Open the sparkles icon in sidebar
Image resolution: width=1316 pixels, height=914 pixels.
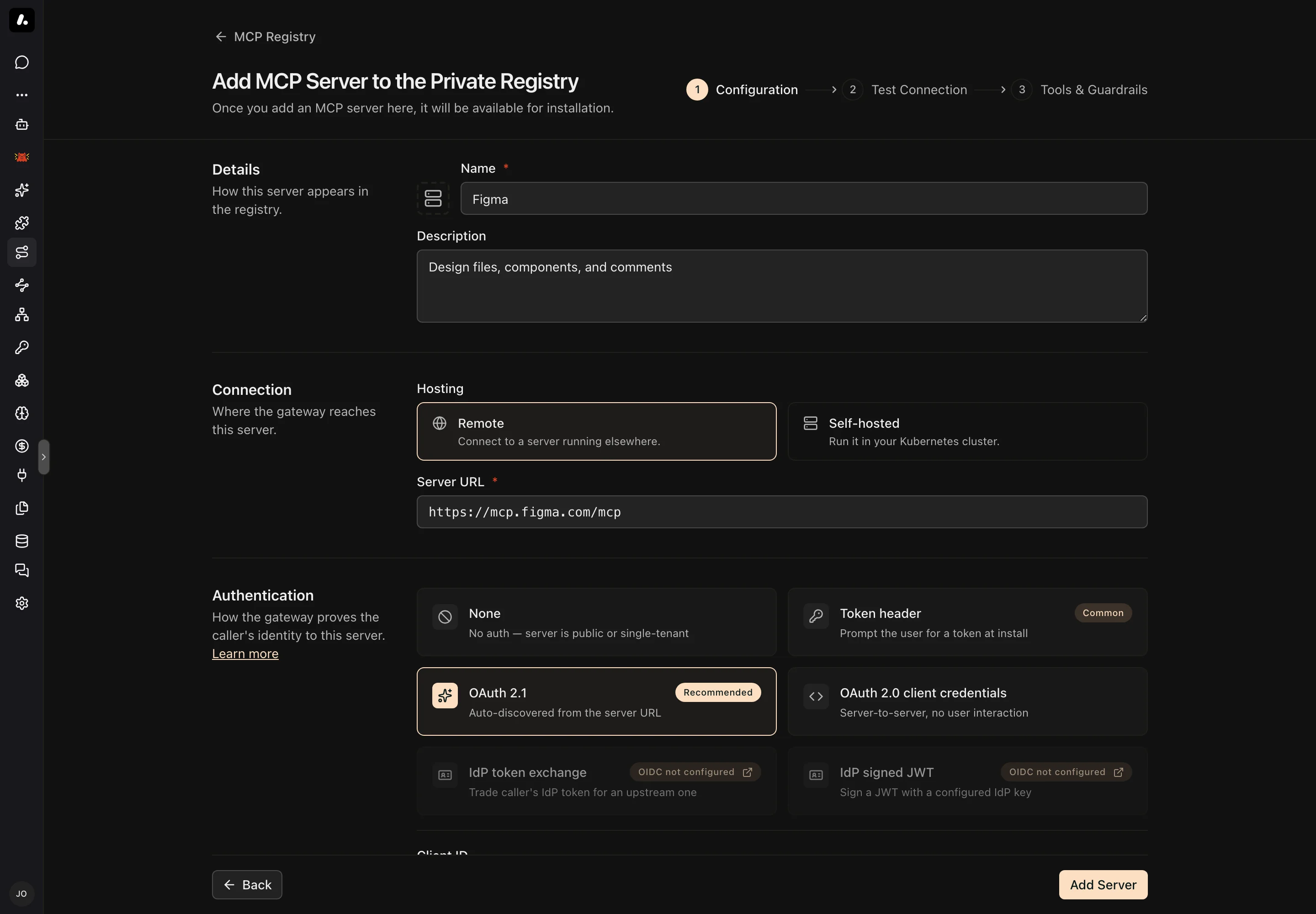click(22, 190)
